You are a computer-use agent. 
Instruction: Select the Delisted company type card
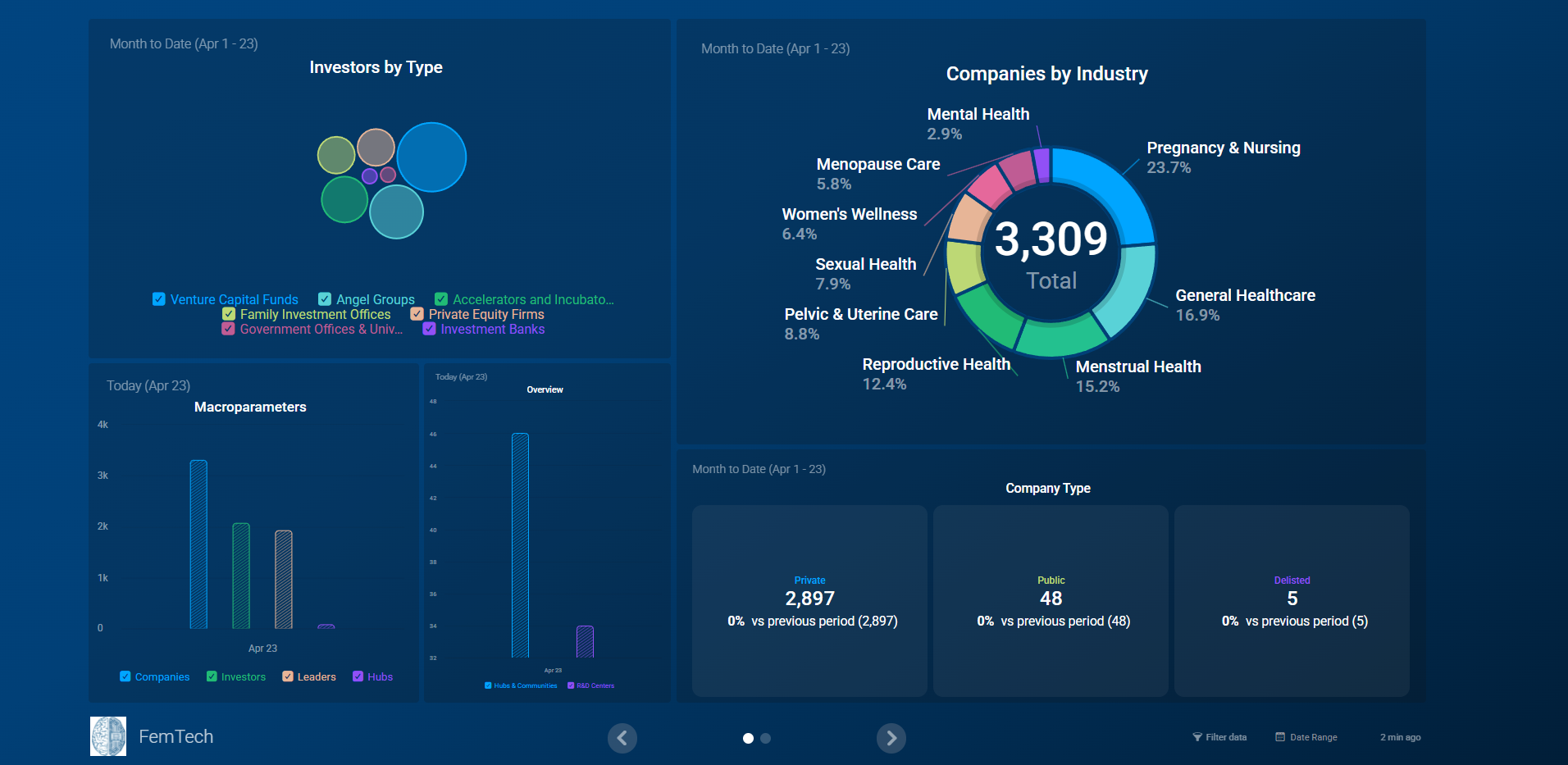pyautogui.click(x=1292, y=600)
